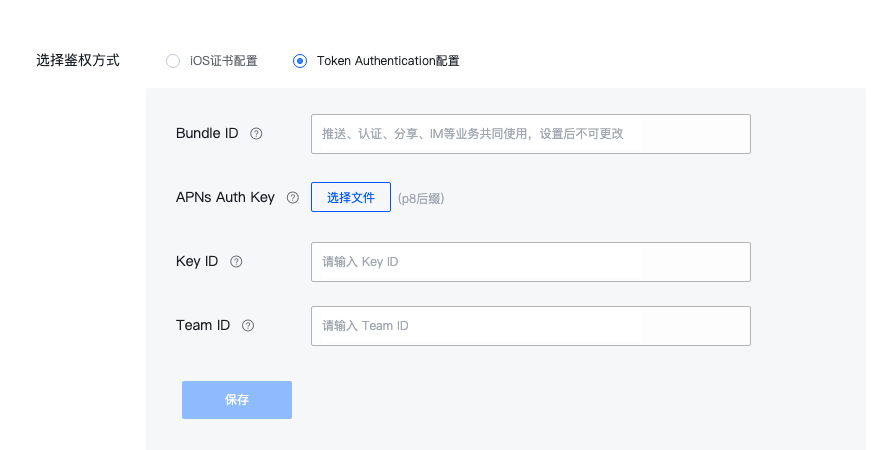Click the 保存 save button

pyautogui.click(x=237, y=400)
